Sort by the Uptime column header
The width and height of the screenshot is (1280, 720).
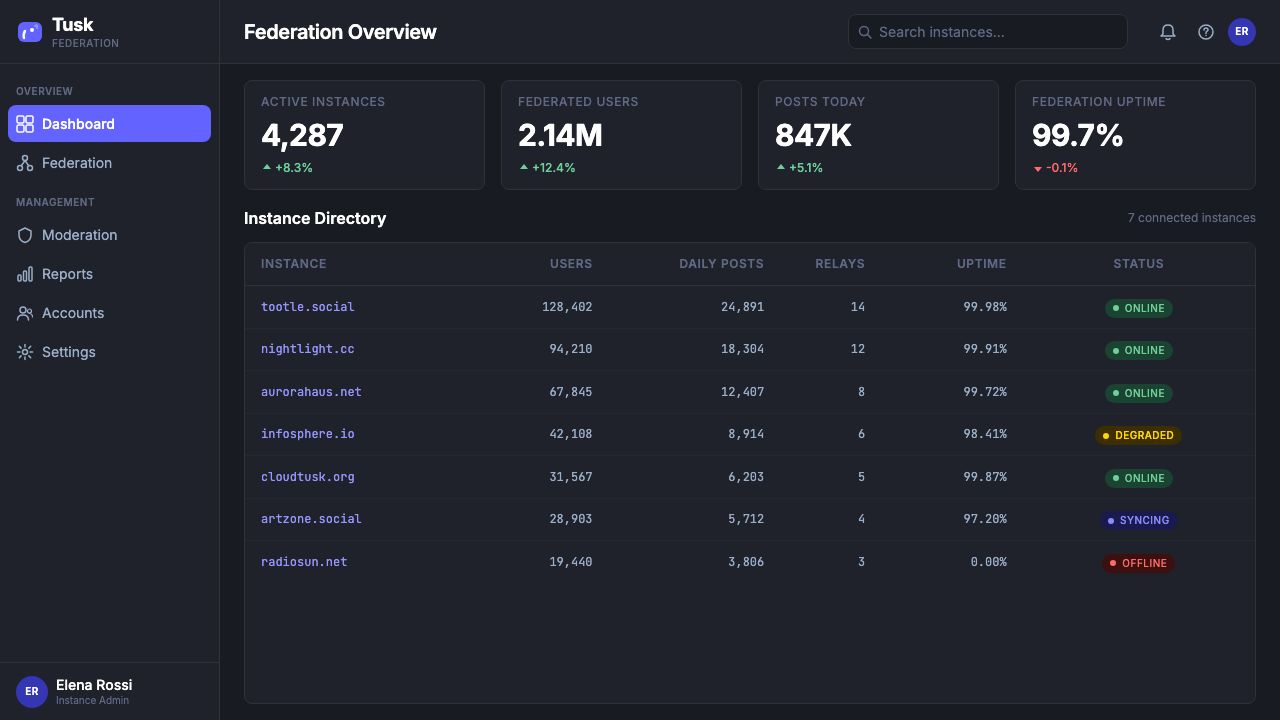982,264
